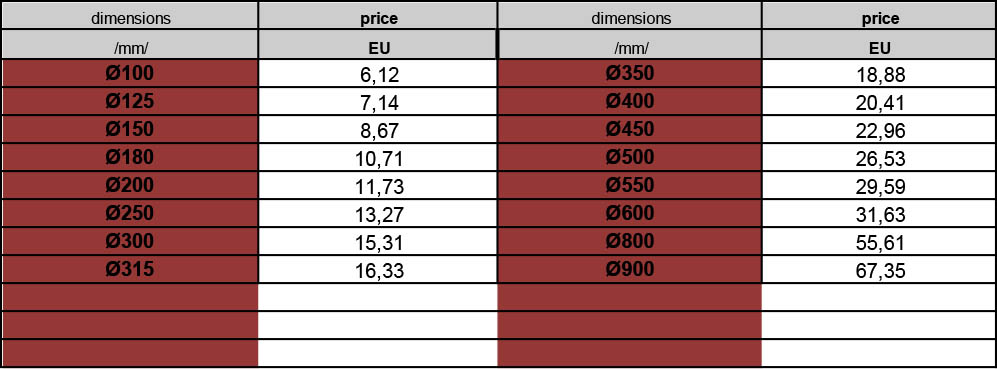Select the Ø125 dimension cell
The height and width of the screenshot is (369, 997).
[x=130, y=101]
